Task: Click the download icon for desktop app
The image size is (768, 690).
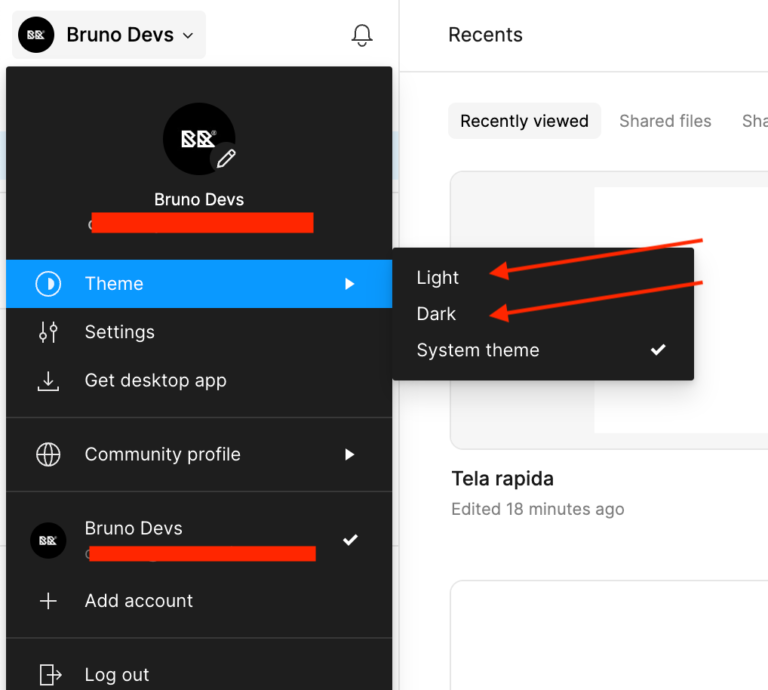Action: coord(48,381)
